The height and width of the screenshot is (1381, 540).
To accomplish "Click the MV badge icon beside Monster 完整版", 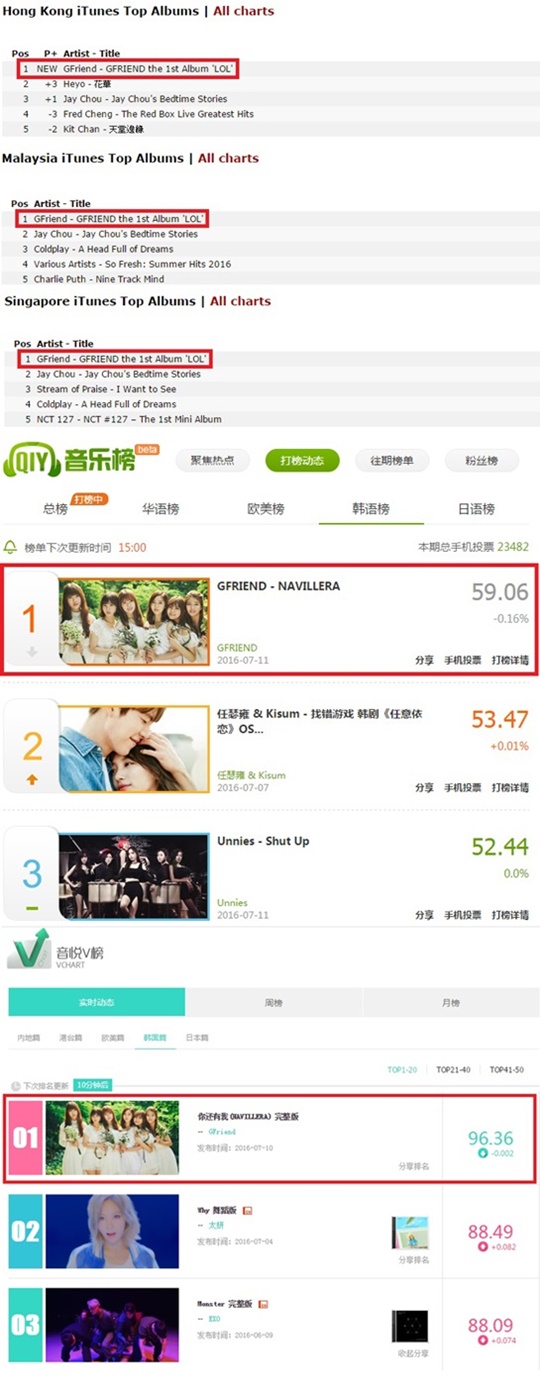I will tap(263, 1304).
